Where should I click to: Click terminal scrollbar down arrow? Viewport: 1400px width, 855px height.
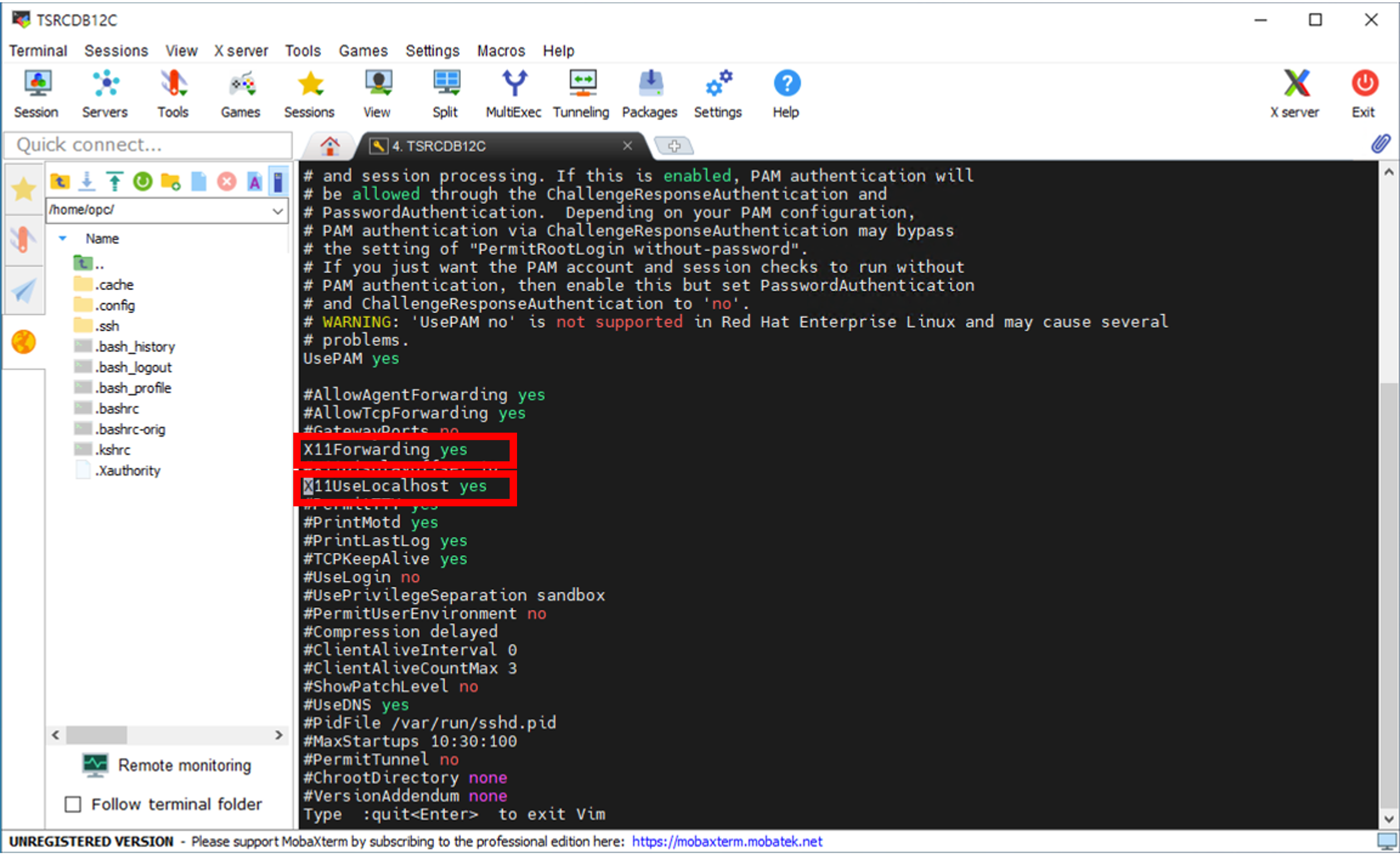point(1389,818)
